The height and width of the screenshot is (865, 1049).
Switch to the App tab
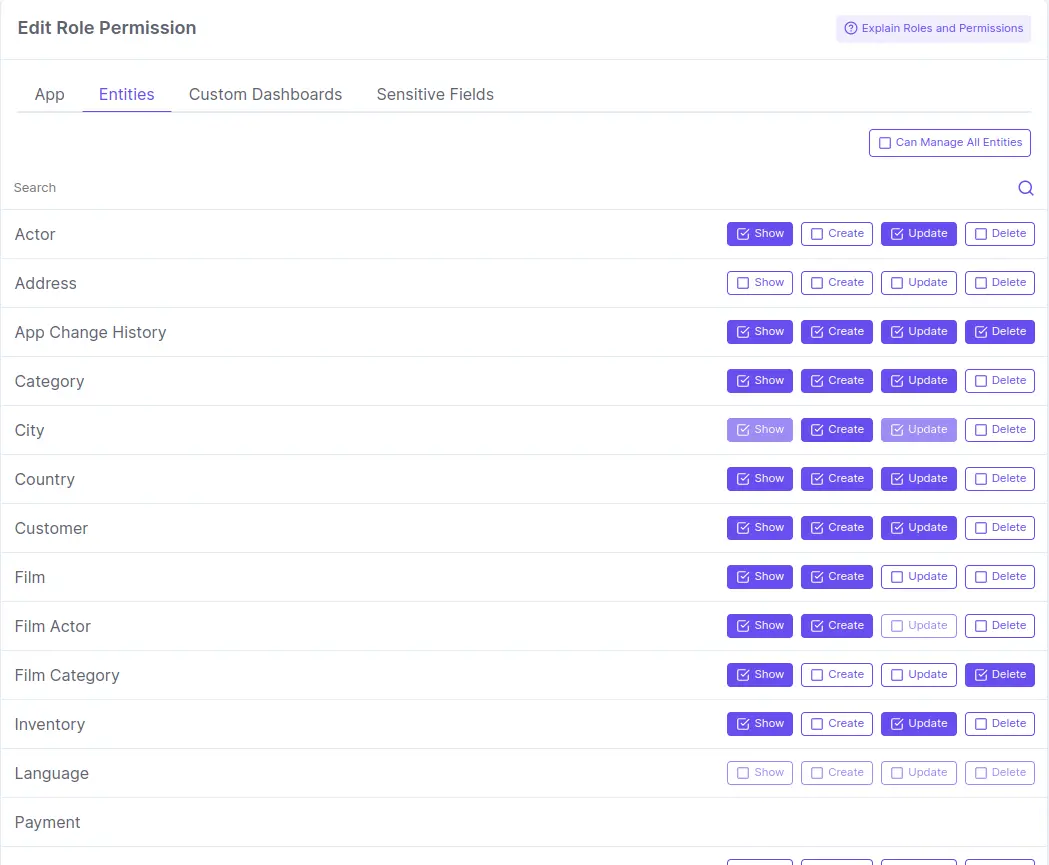(49, 94)
